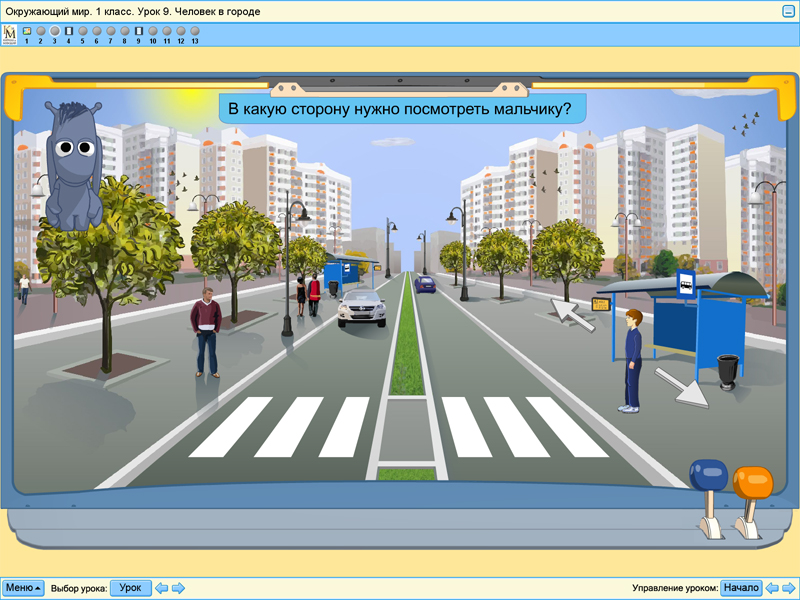
Task: Jump to lesson step 10 circle
Action: (x=153, y=31)
